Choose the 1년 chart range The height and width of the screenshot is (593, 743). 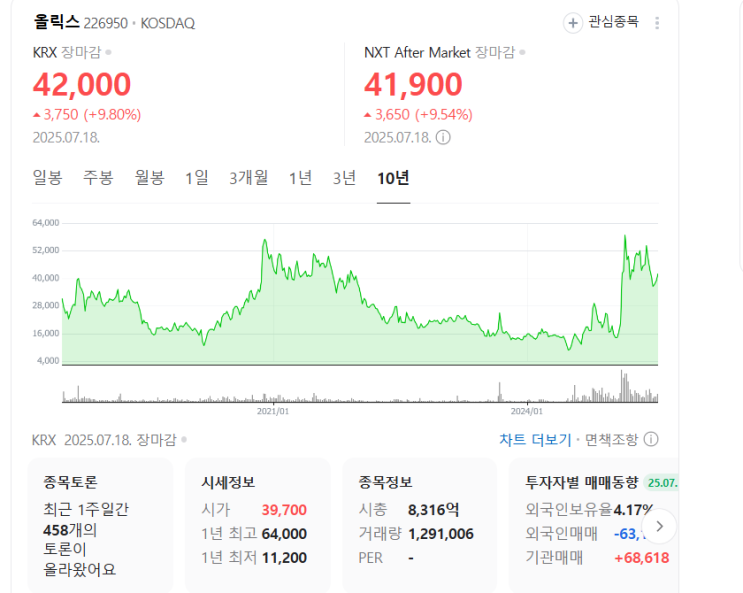click(x=300, y=178)
